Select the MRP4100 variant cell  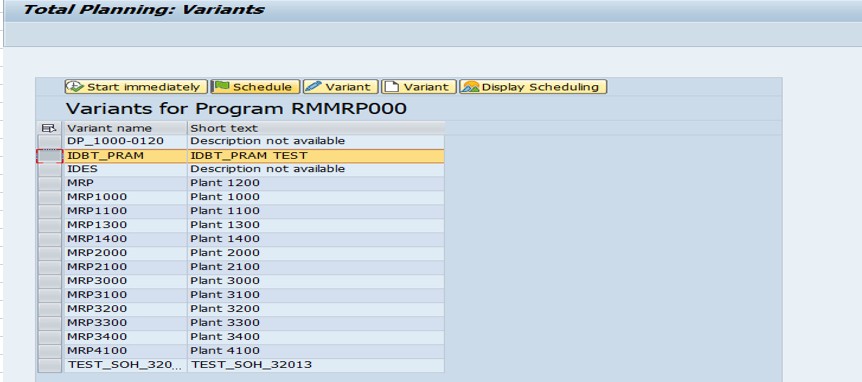[126, 351]
